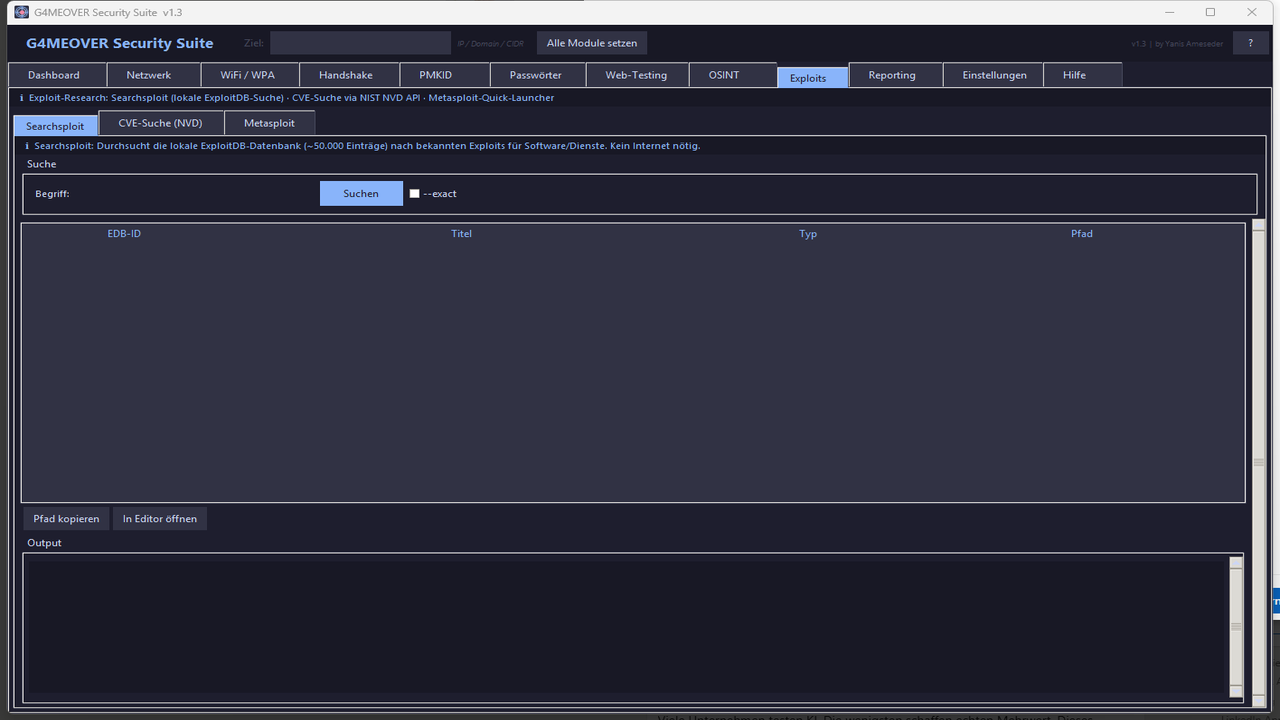Click the Output panel vertical scrollbar
Viewport: 1280px width, 720px height.
[x=1236, y=626]
